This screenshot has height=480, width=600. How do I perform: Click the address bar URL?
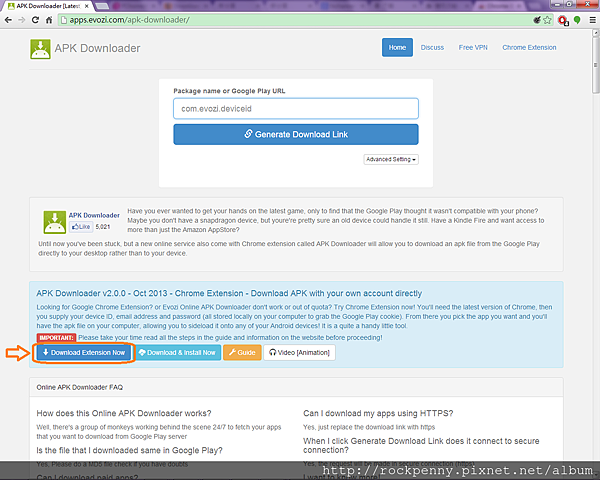pyautogui.click(x=129, y=20)
